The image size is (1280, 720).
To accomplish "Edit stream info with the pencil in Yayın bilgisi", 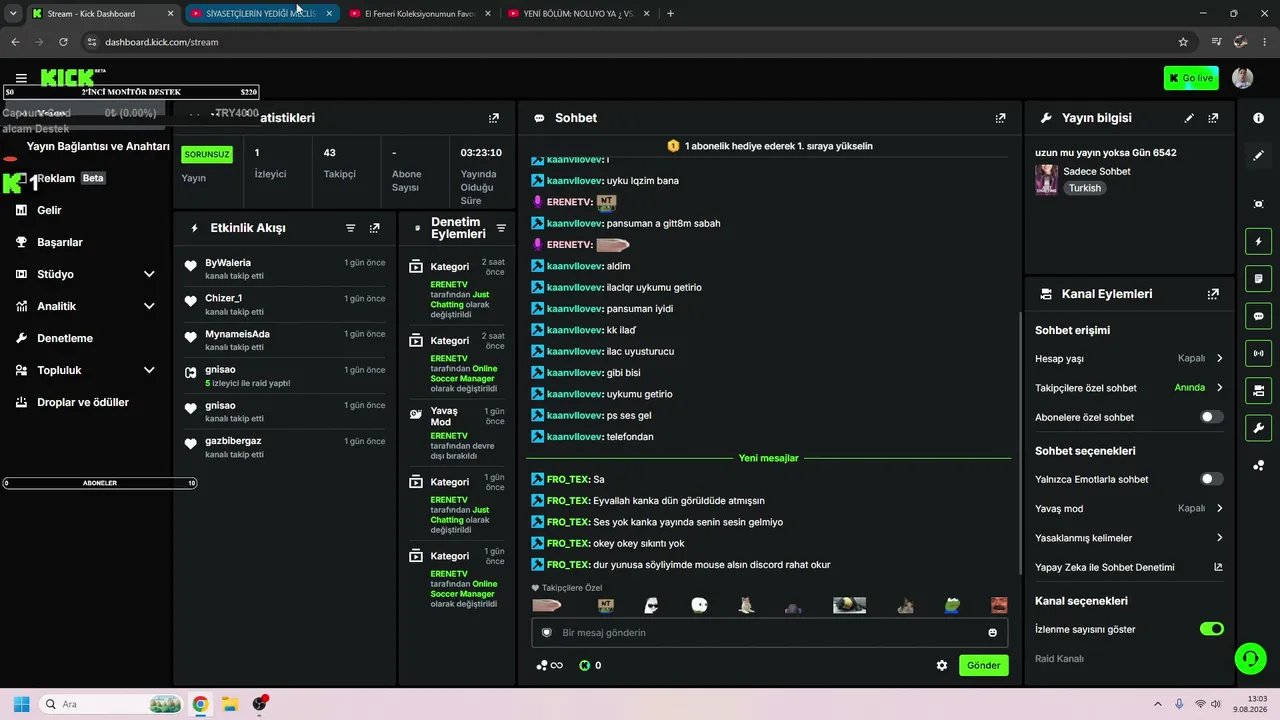I will pos(1189,118).
